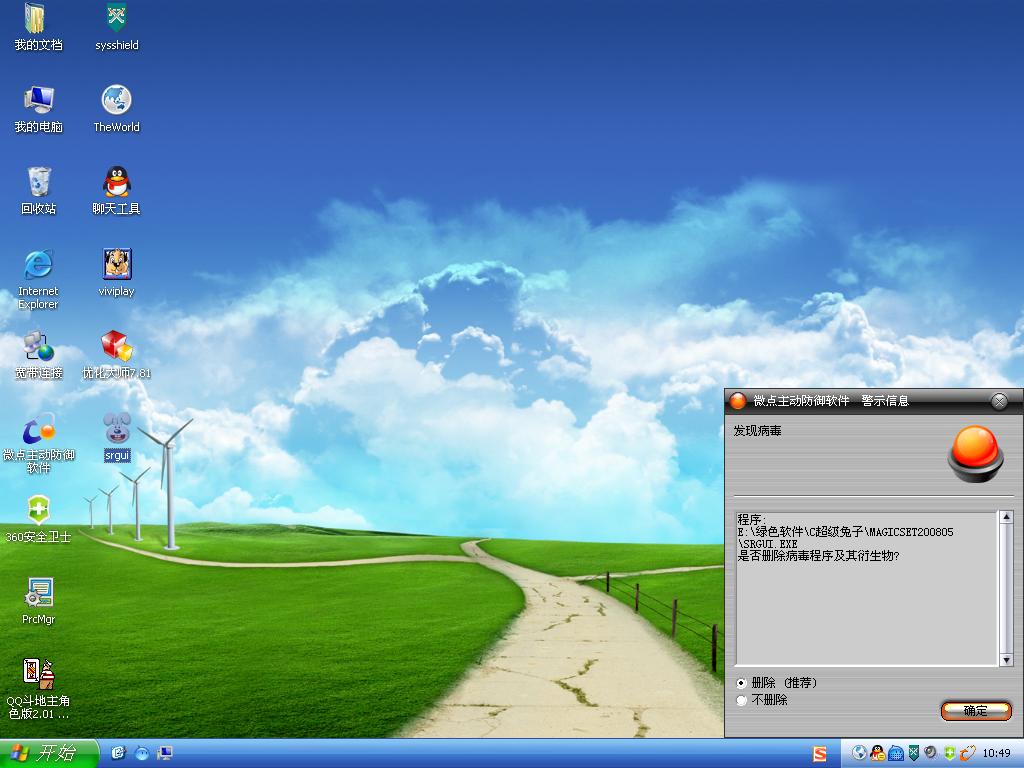Image resolution: width=1024 pixels, height=768 pixels.
Task: Select the sysshield desktop icon
Action: (x=117, y=20)
